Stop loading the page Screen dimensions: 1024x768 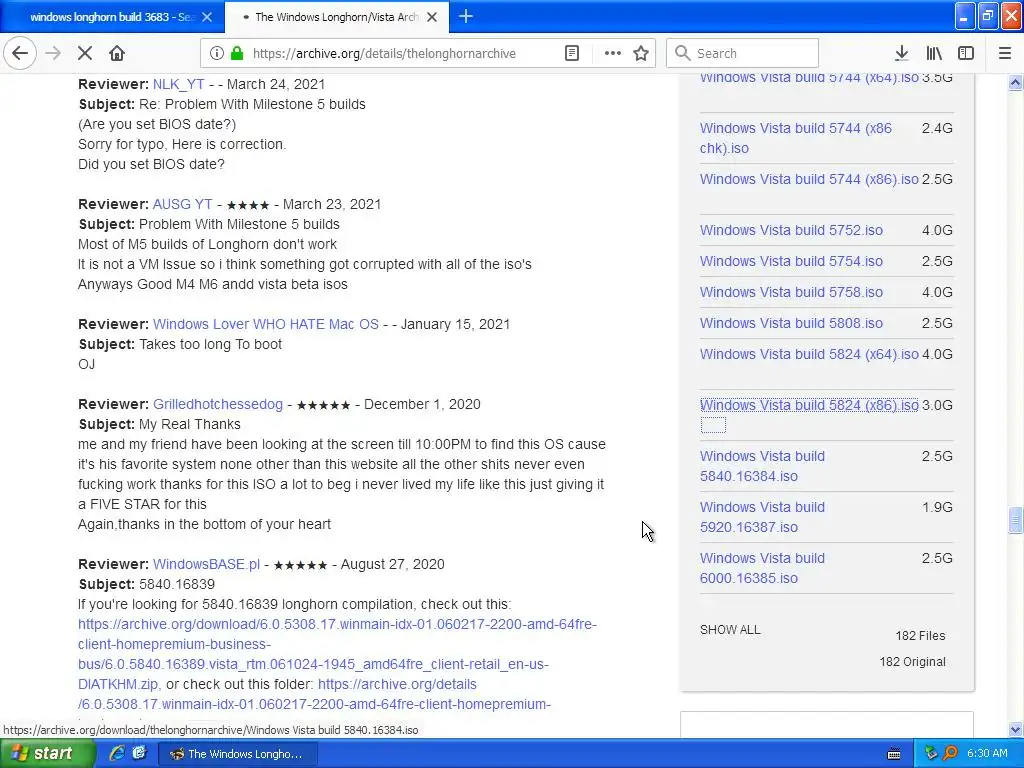(85, 53)
